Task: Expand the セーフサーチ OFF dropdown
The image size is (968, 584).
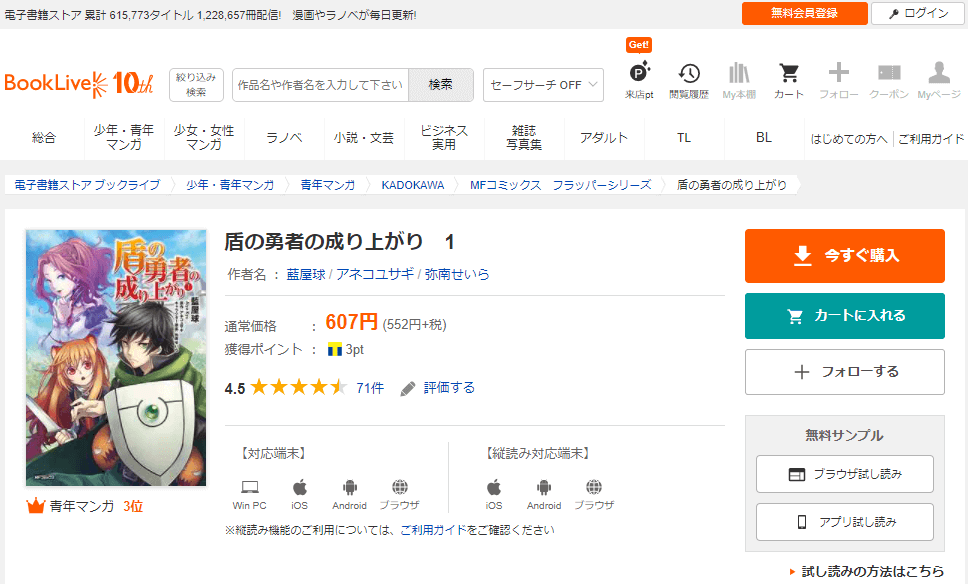Action: 543,85
